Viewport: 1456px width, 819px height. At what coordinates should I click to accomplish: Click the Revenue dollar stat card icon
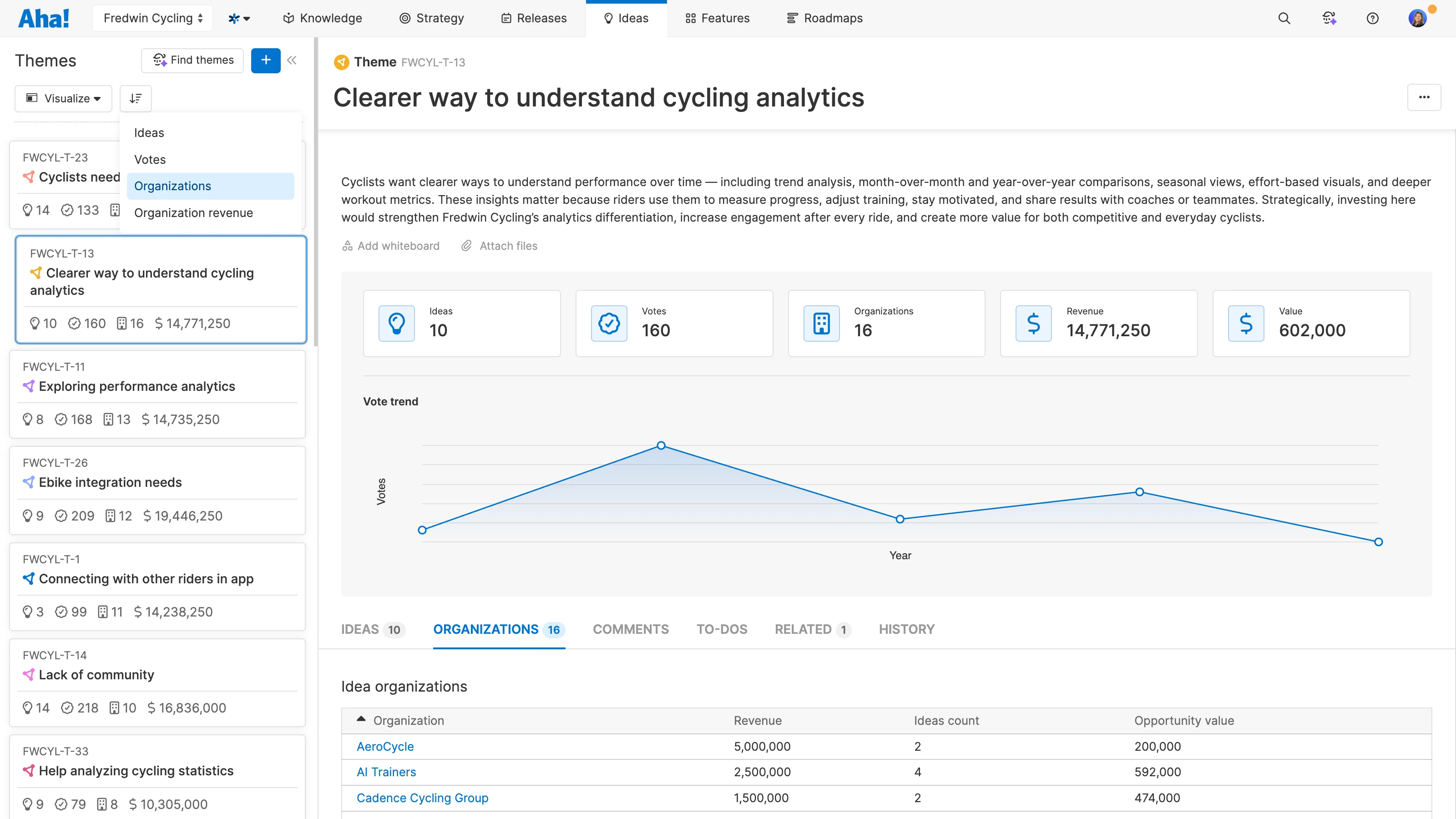1033,324
